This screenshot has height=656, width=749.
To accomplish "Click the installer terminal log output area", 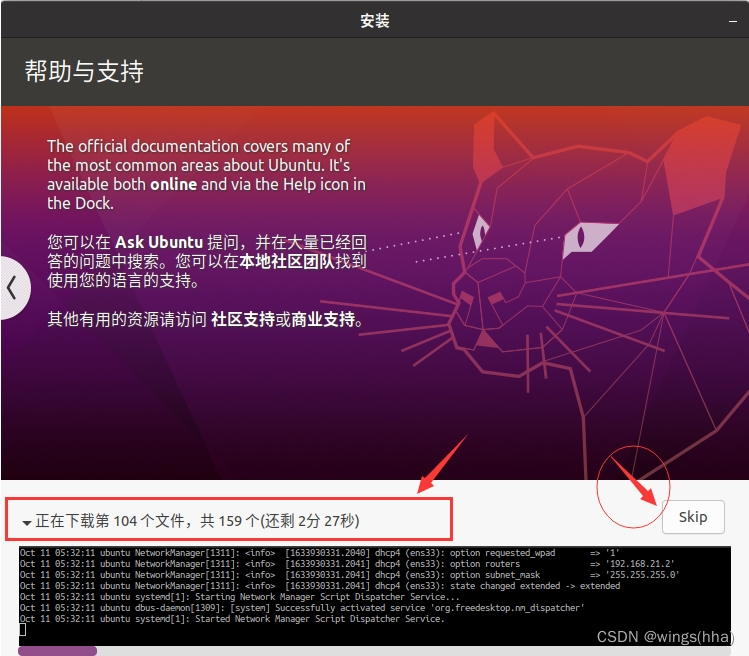I will pos(374,596).
